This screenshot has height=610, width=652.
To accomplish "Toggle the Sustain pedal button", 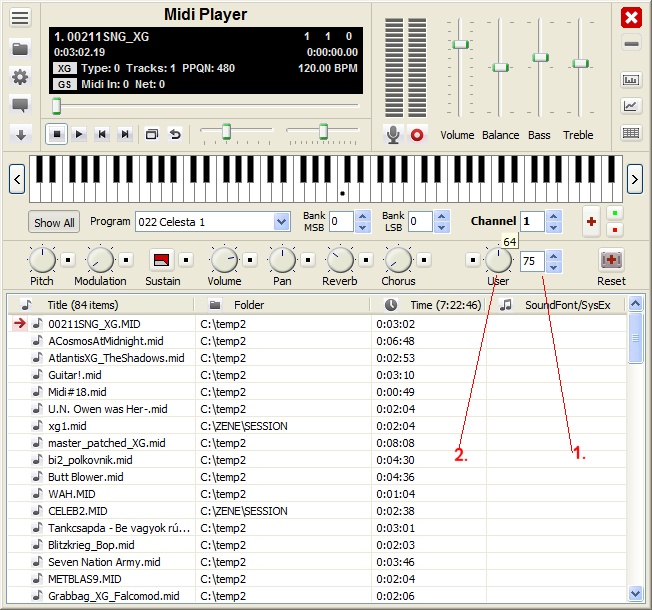I will [161, 260].
